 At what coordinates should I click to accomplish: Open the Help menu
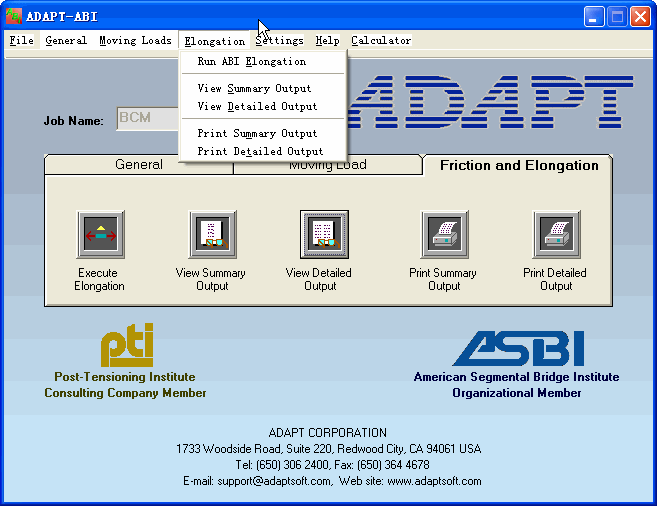click(327, 41)
